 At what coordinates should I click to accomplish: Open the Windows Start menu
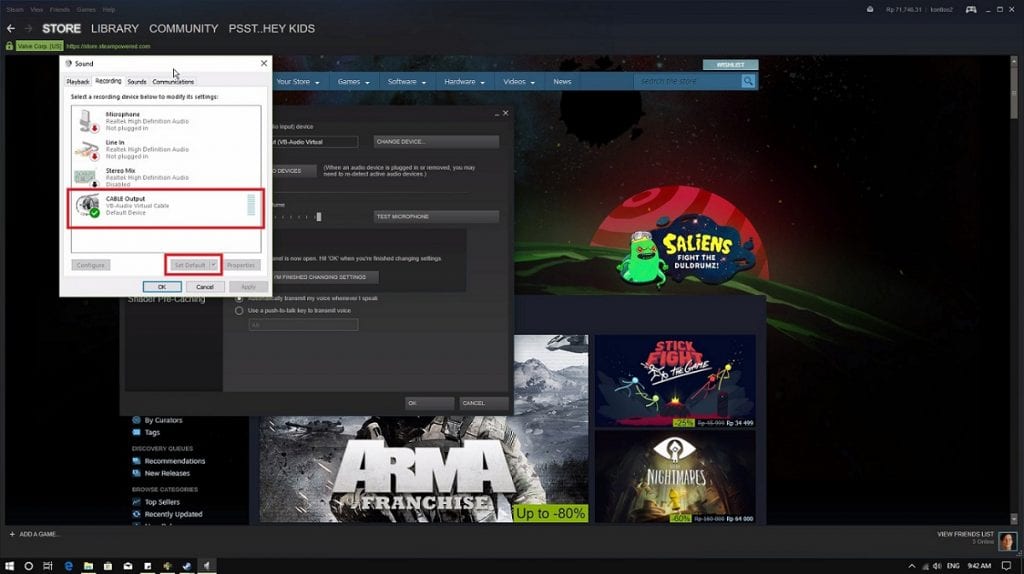click(9, 566)
